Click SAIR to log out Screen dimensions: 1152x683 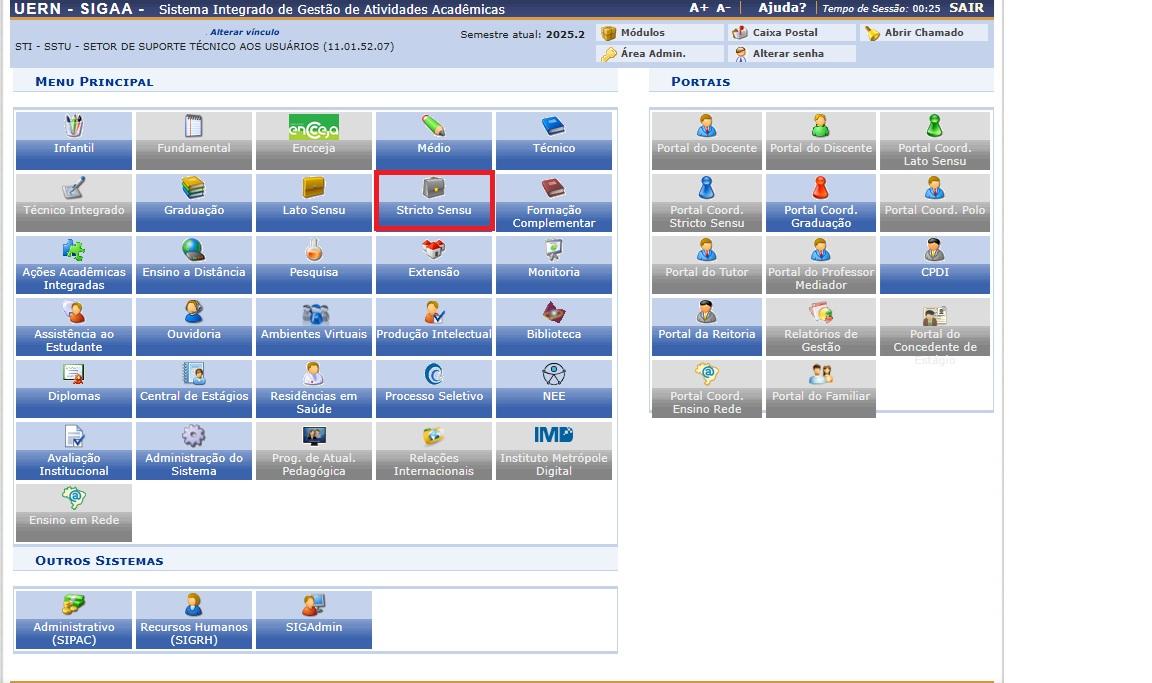pyautogui.click(x=966, y=8)
